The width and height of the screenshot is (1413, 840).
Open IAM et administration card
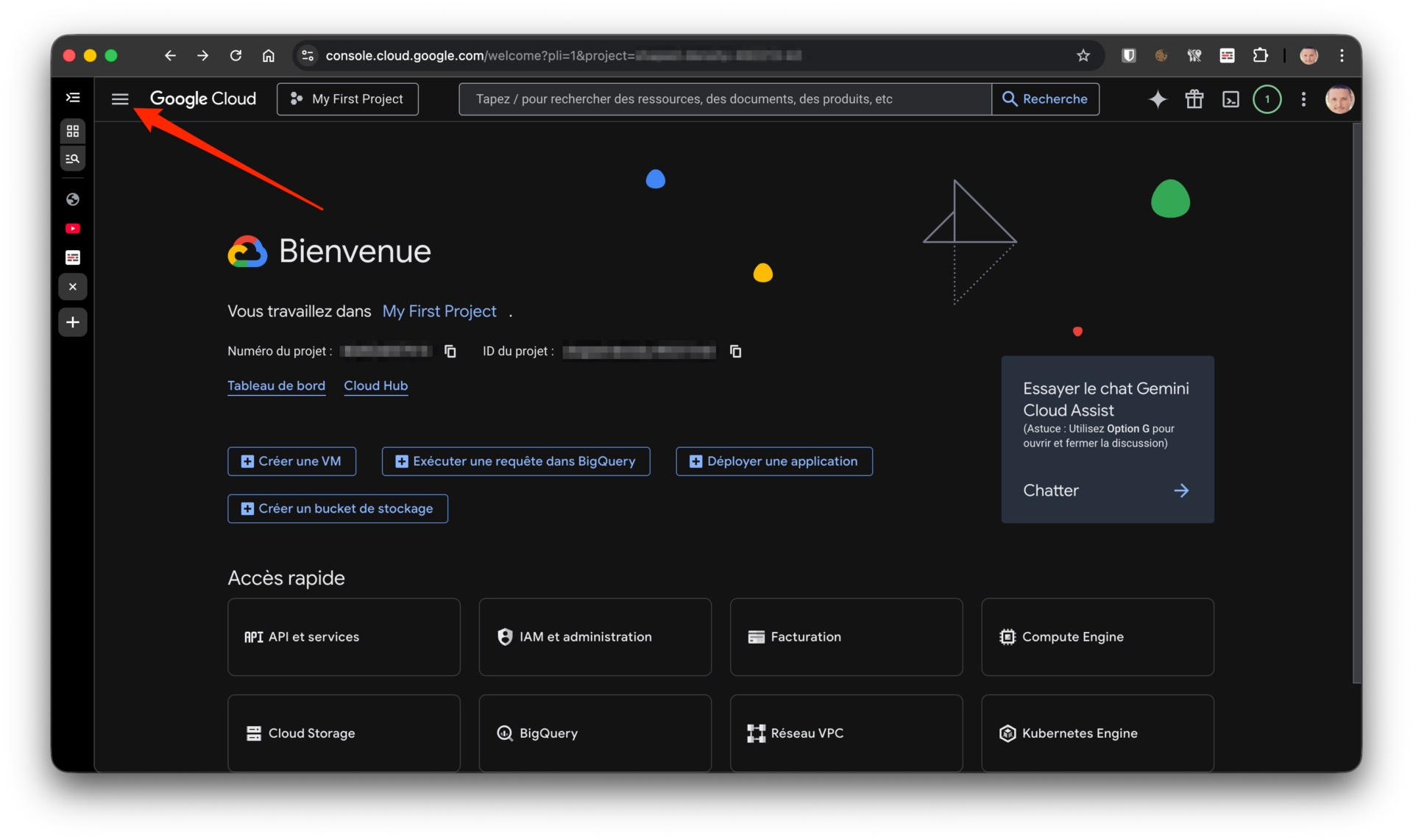[x=595, y=637]
